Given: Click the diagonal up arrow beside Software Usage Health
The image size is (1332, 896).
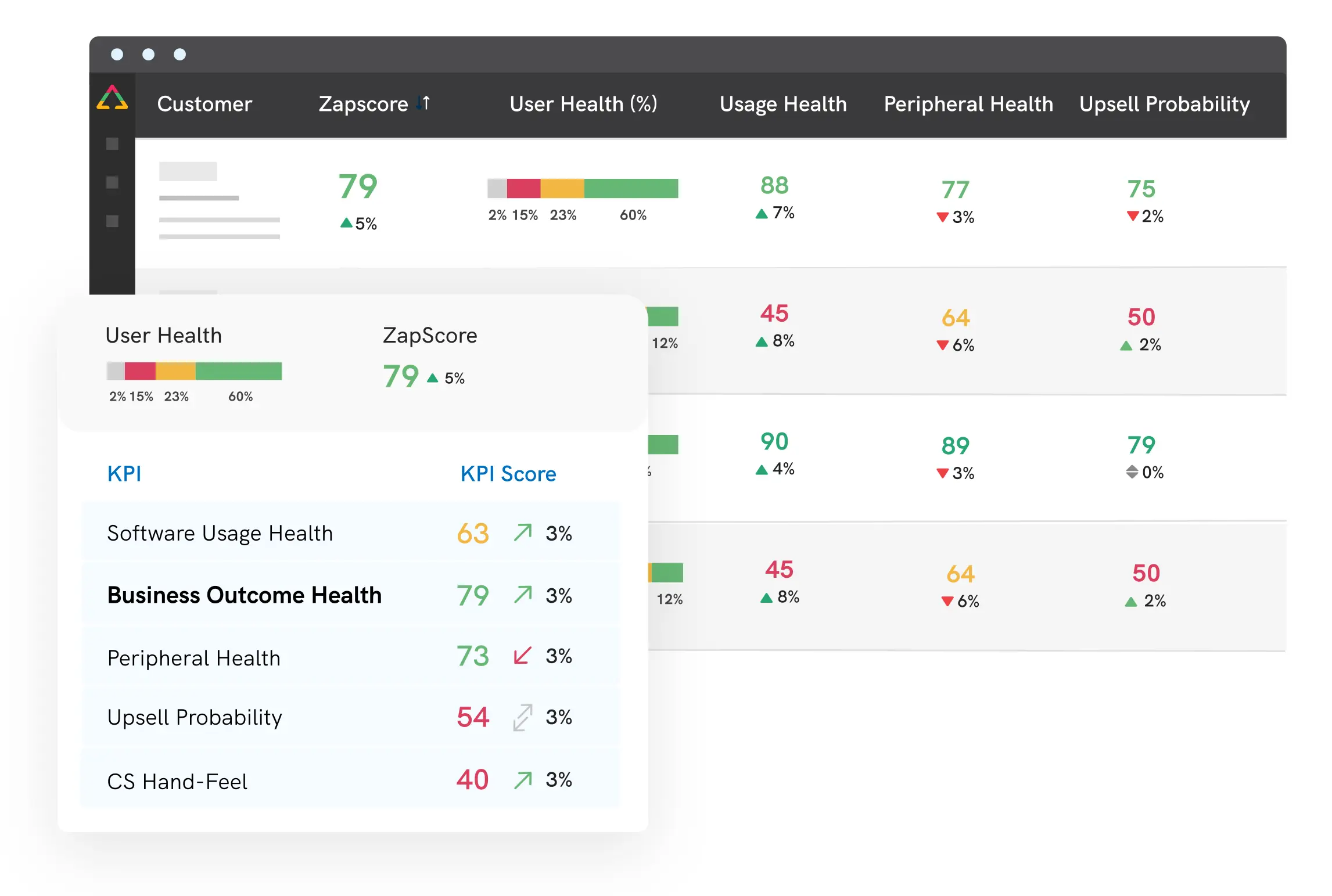Looking at the screenshot, I should pos(523,532).
